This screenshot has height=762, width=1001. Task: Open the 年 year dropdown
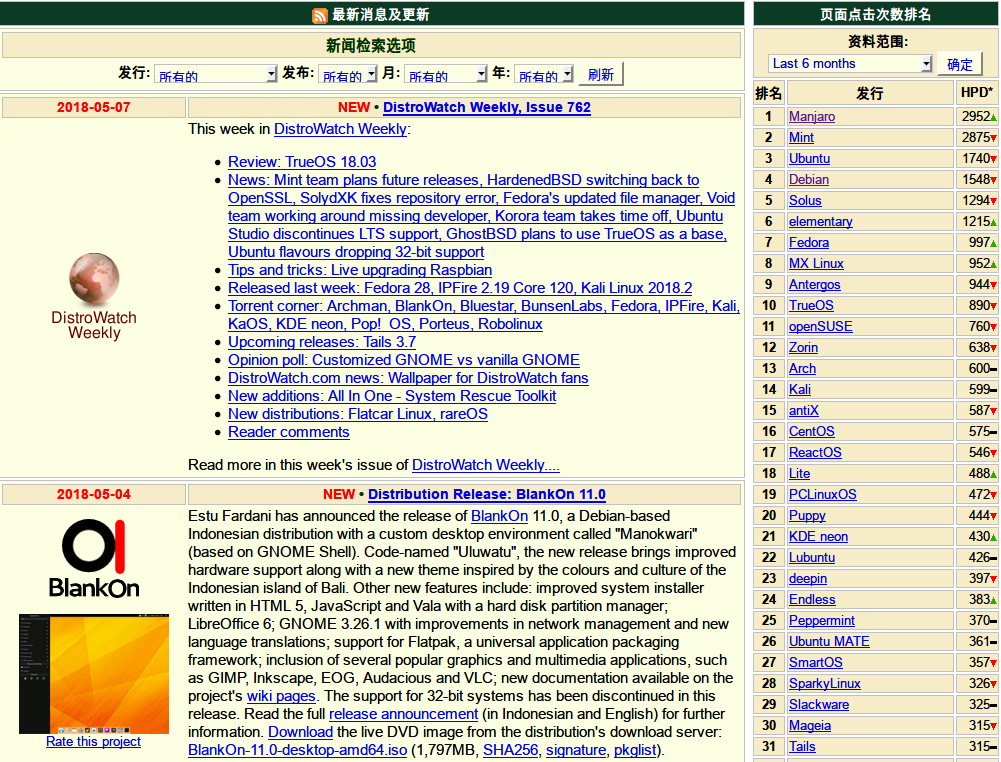544,74
